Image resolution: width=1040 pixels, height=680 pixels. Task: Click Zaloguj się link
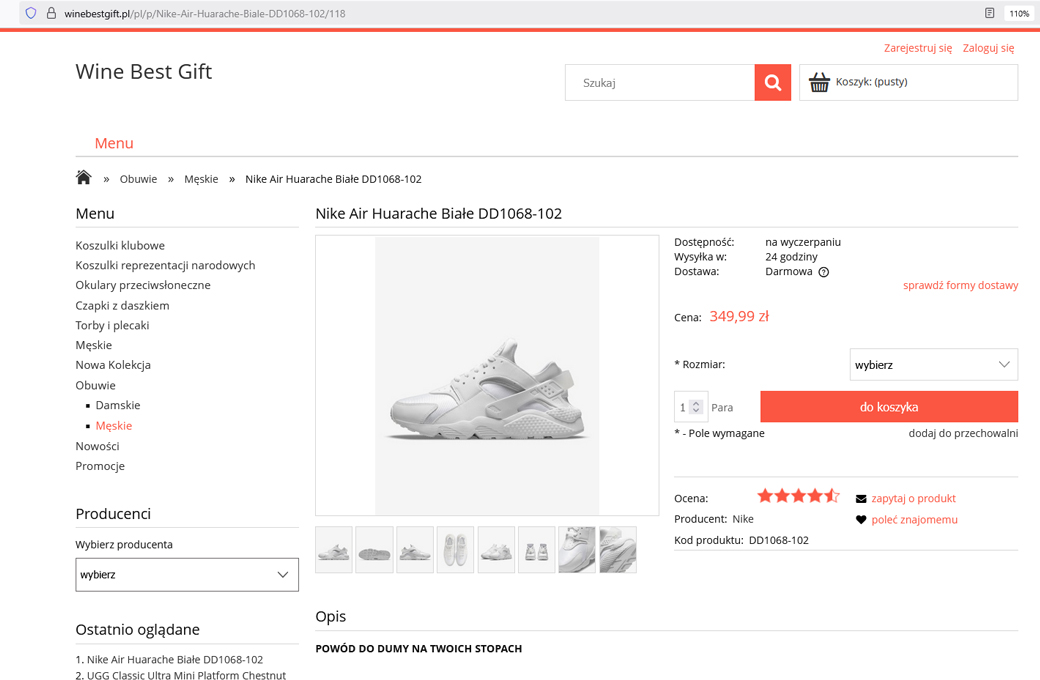pos(988,48)
